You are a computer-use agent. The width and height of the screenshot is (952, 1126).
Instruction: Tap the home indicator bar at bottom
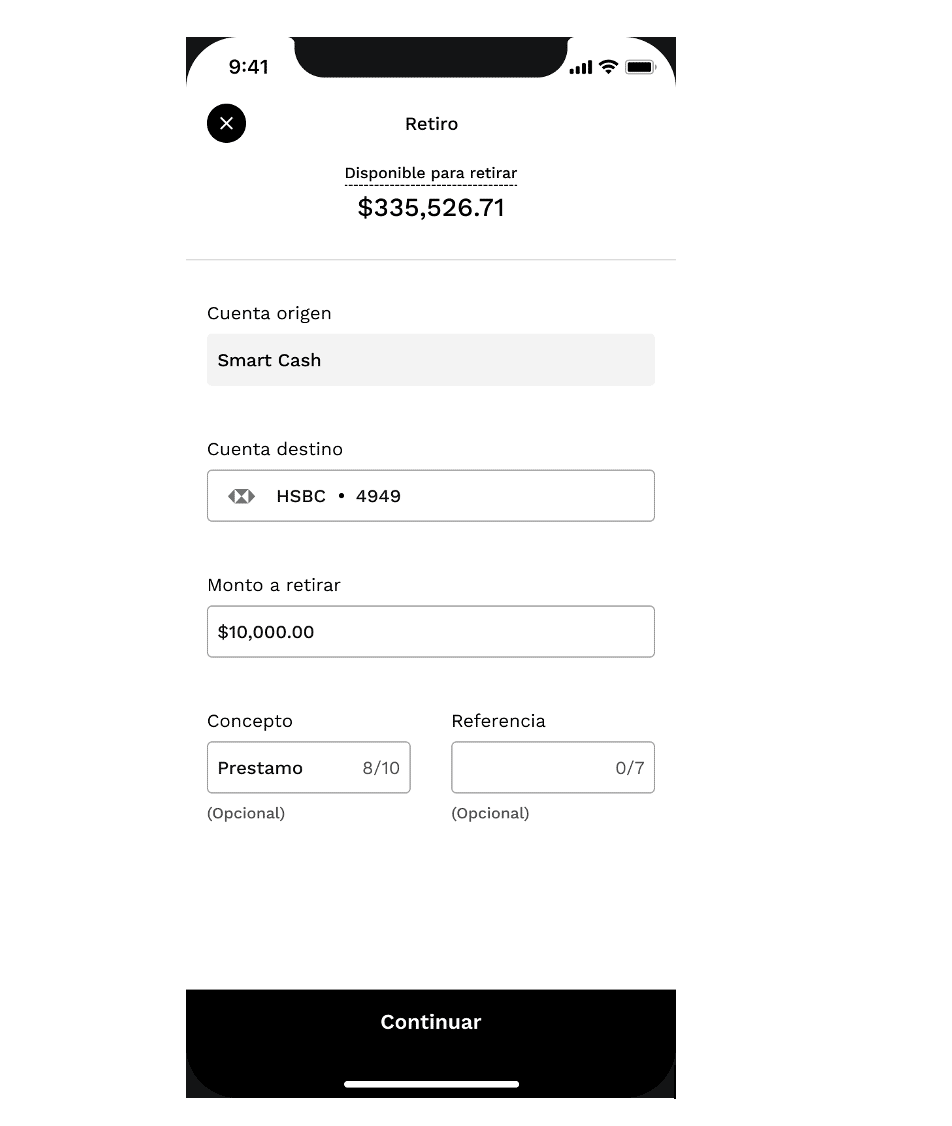[431, 1084]
